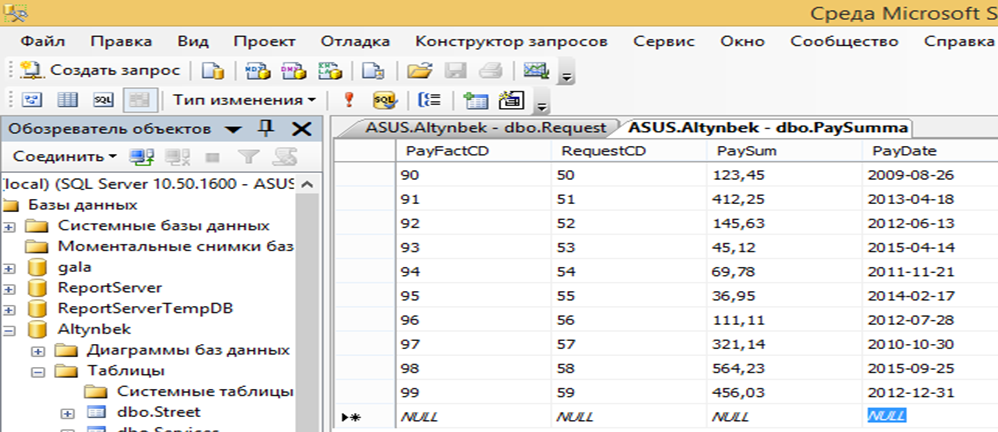Expand the dbo.Street table node
The width and height of the screenshot is (998, 432).
(69, 413)
